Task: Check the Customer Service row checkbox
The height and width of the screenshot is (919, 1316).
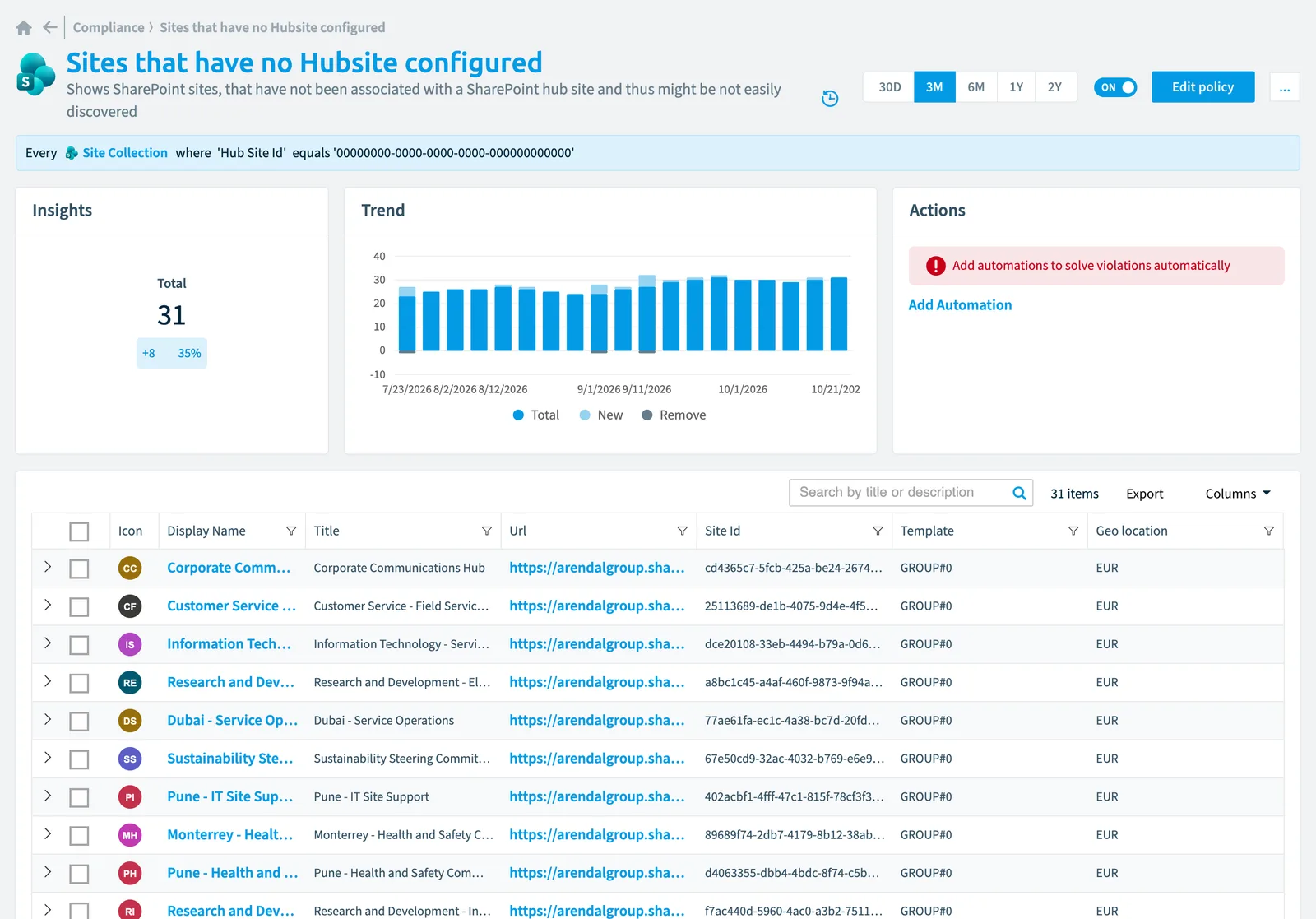Action: click(x=79, y=607)
